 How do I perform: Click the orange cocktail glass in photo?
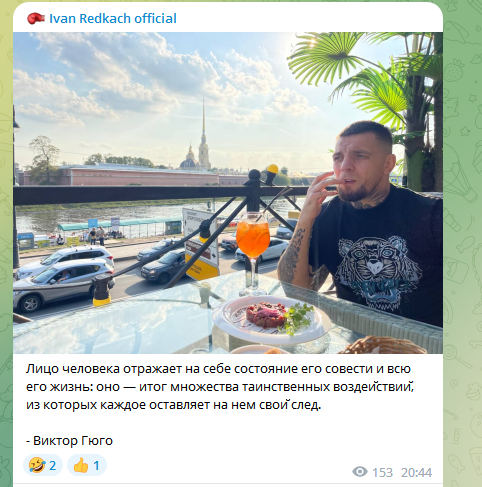point(252,253)
